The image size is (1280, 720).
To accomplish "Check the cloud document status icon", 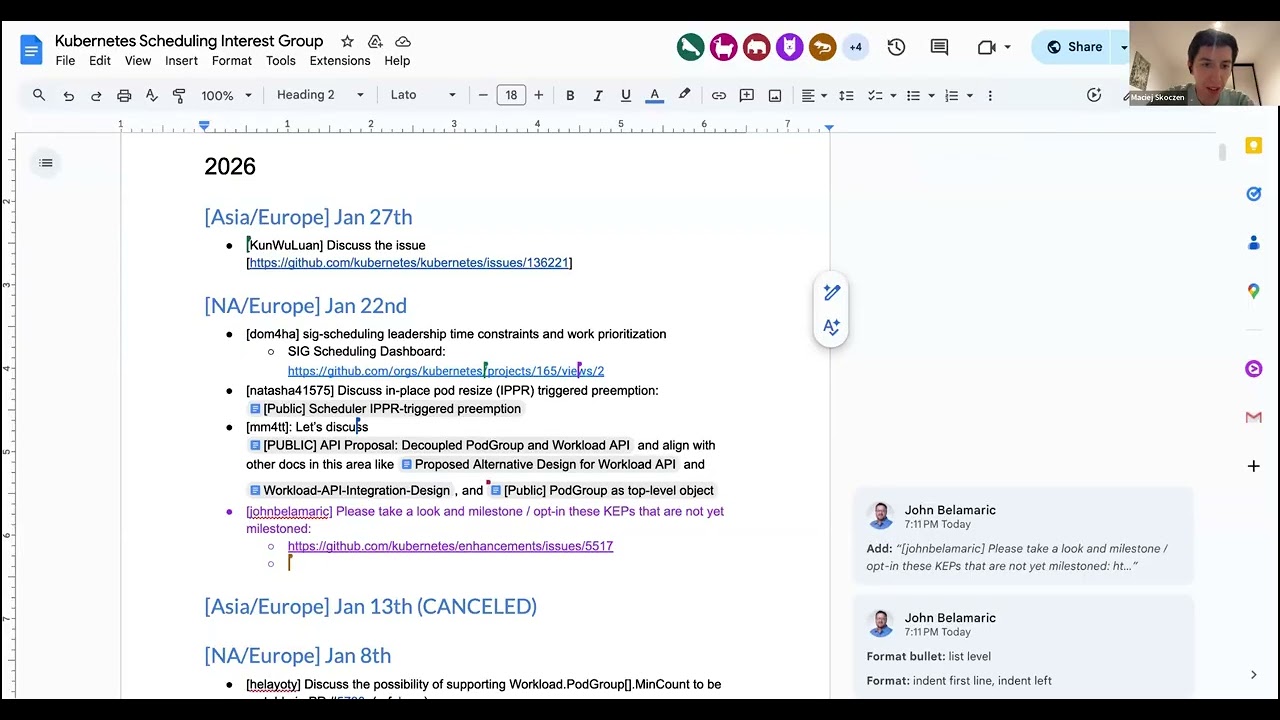I will tap(403, 42).
